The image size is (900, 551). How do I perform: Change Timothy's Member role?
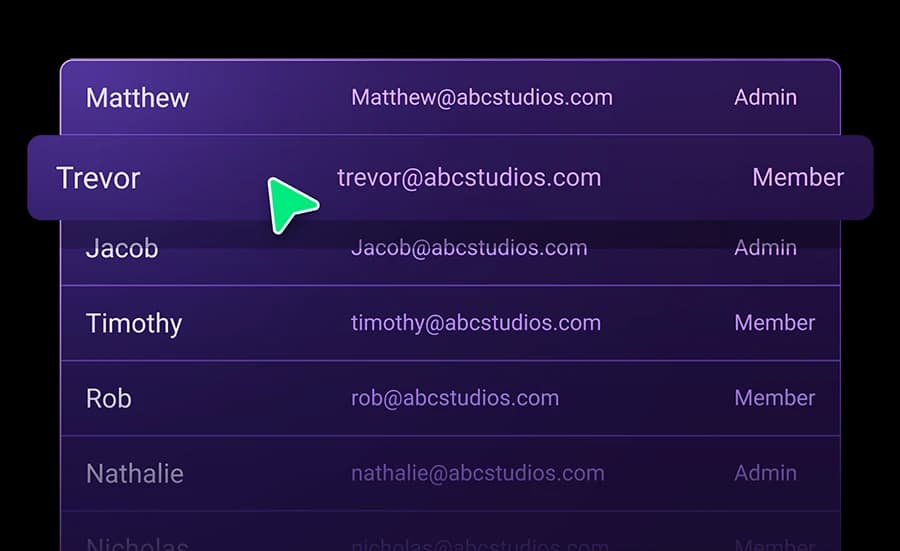(774, 323)
